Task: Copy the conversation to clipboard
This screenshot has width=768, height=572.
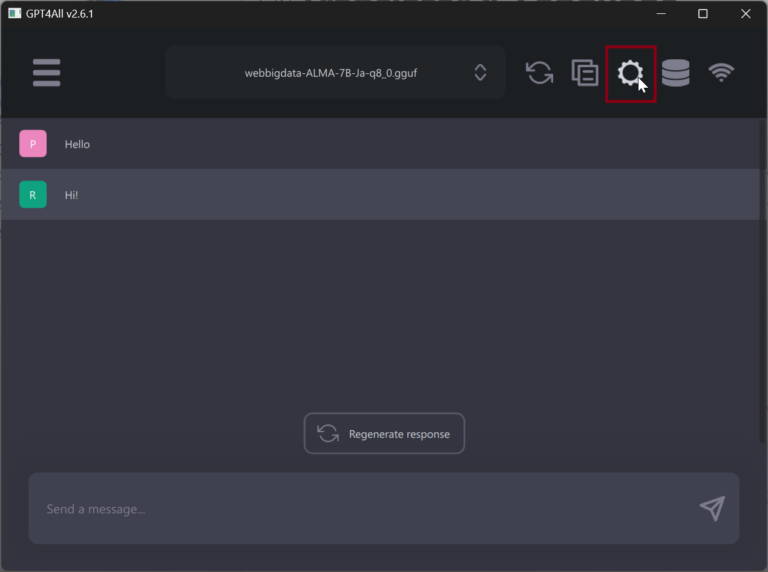Action: (x=585, y=73)
